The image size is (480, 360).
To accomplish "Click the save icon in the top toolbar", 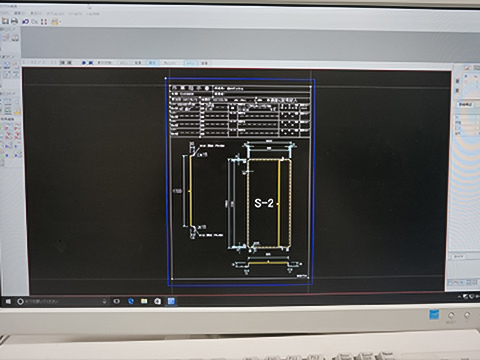I will coord(5,21).
